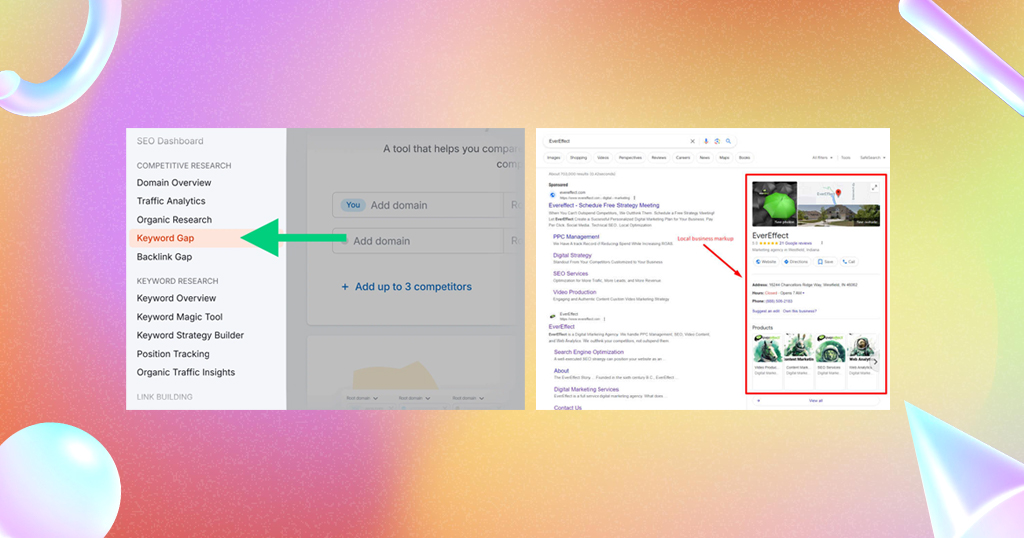Open options menu for evereffect.com ad
Image resolution: width=1024 pixels, height=538 pixels.
click(635, 198)
